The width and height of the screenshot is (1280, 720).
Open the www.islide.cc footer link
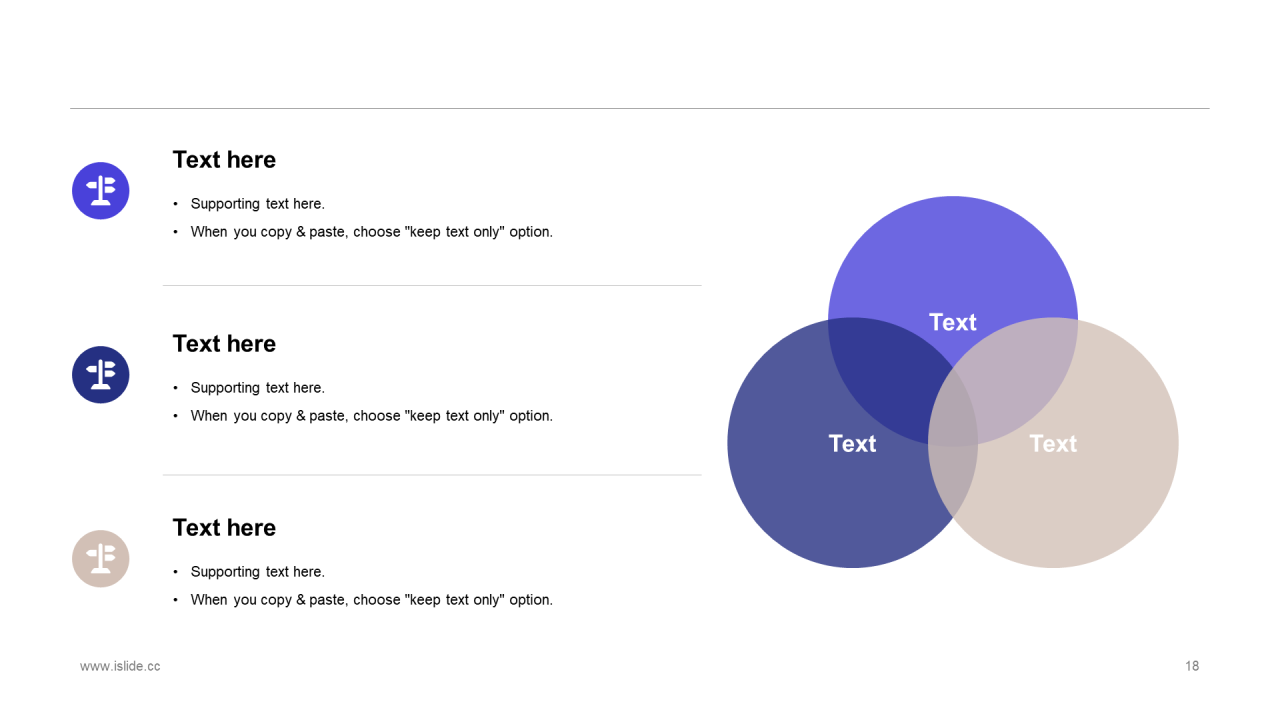120,666
